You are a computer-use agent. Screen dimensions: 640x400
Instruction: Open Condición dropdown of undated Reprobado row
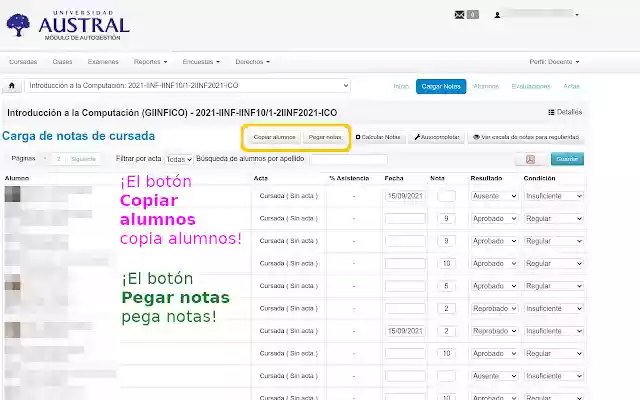click(x=553, y=309)
